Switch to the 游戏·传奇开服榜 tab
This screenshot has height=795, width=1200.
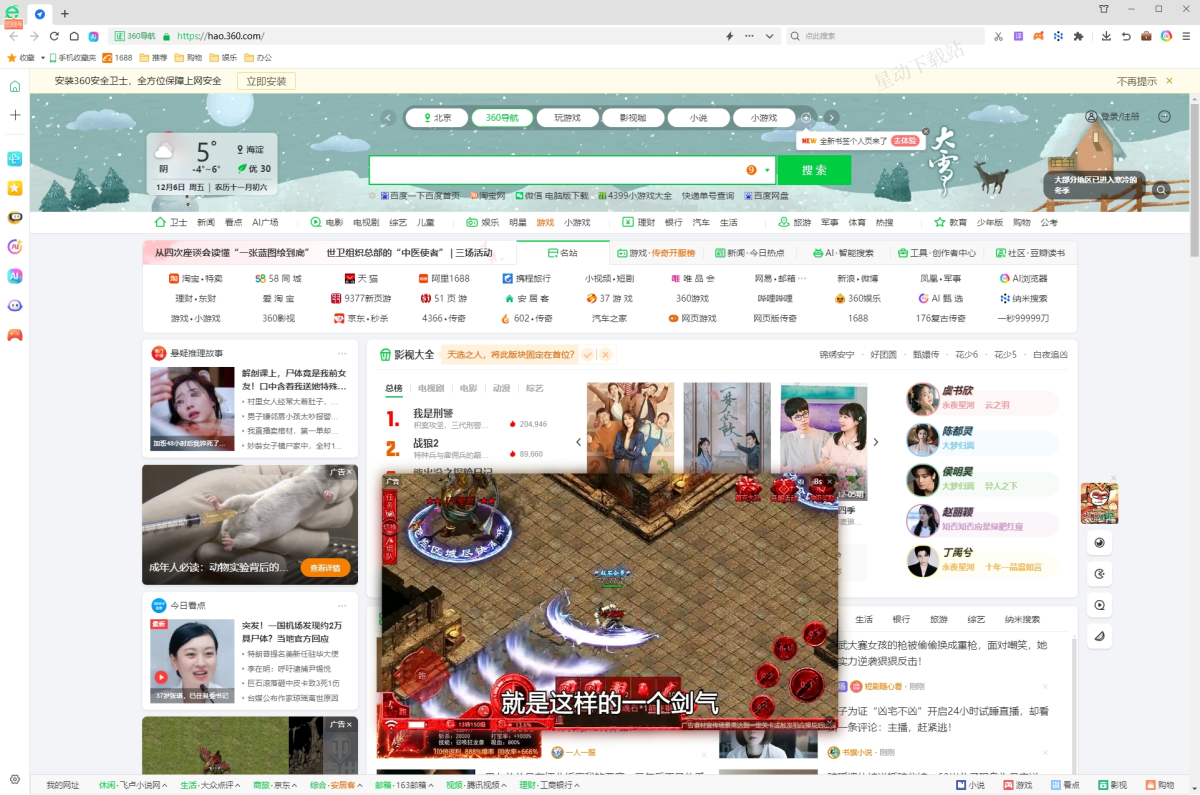coord(656,253)
